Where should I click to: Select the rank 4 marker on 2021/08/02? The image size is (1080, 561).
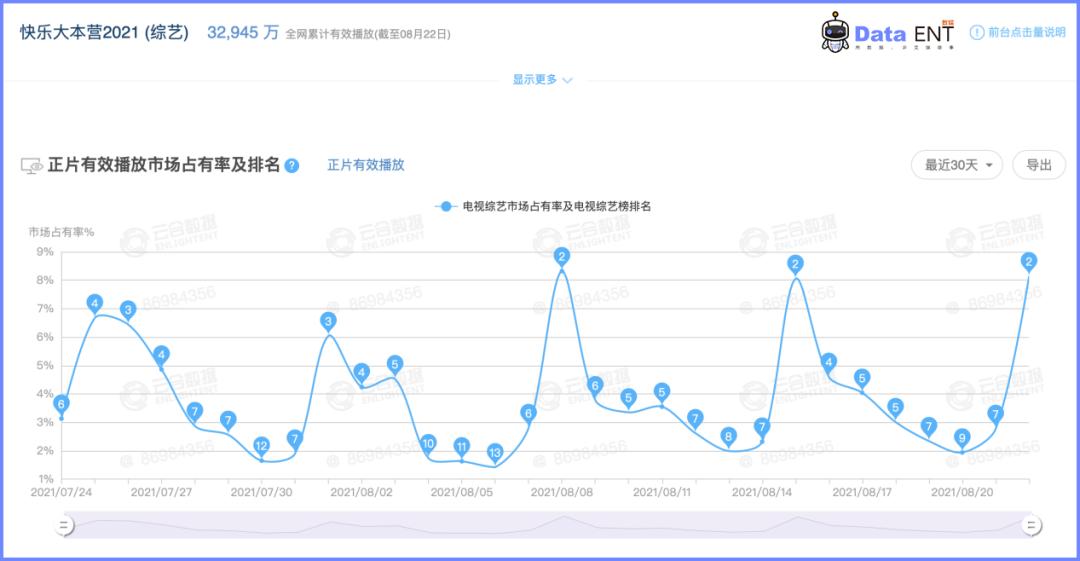click(361, 373)
